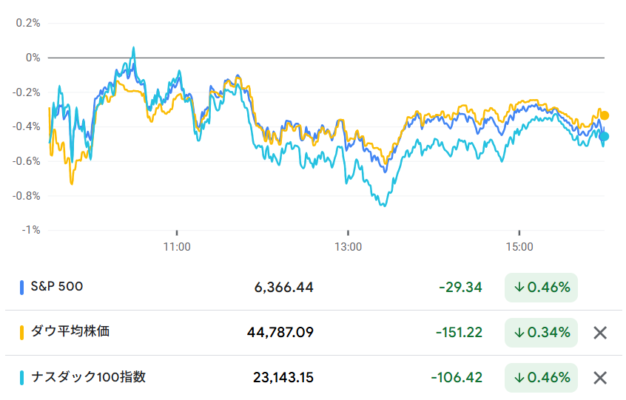Open the ダウ平均株価 index name
The image size is (626, 400).
pyautogui.click(x=70, y=331)
